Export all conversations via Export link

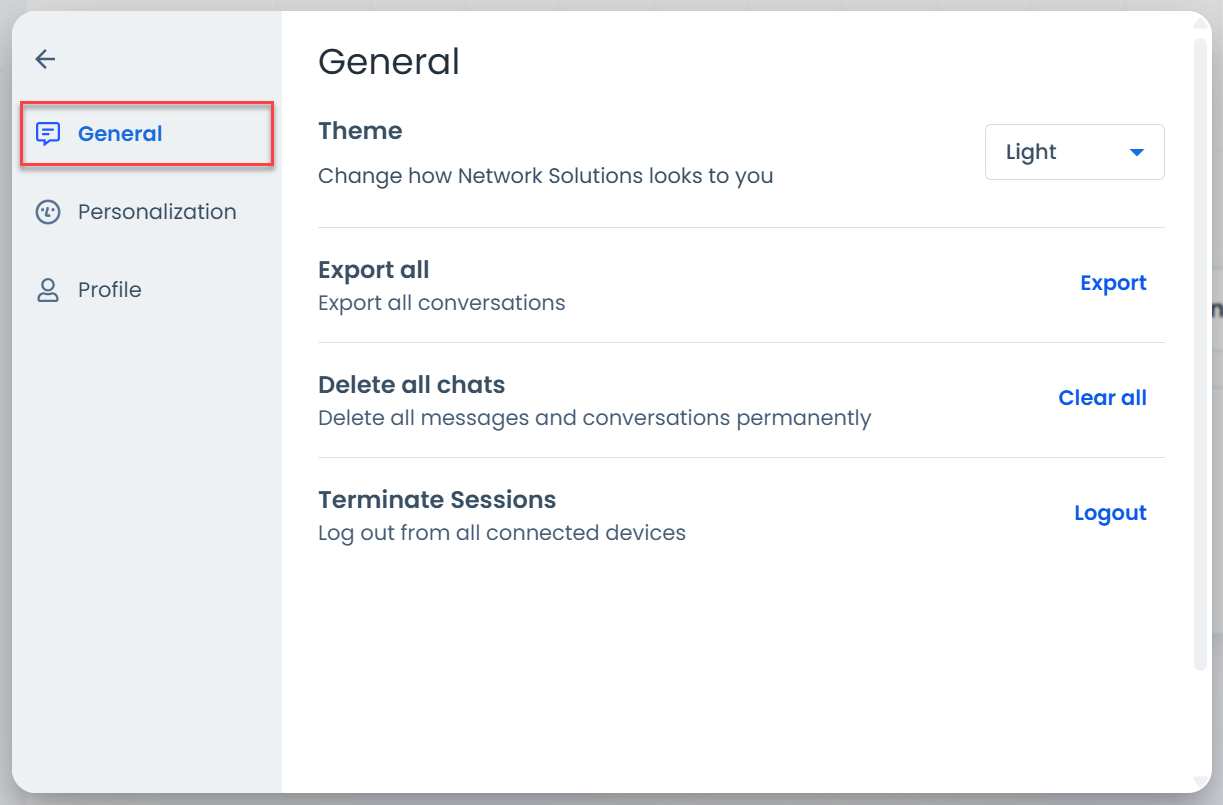tap(1113, 283)
